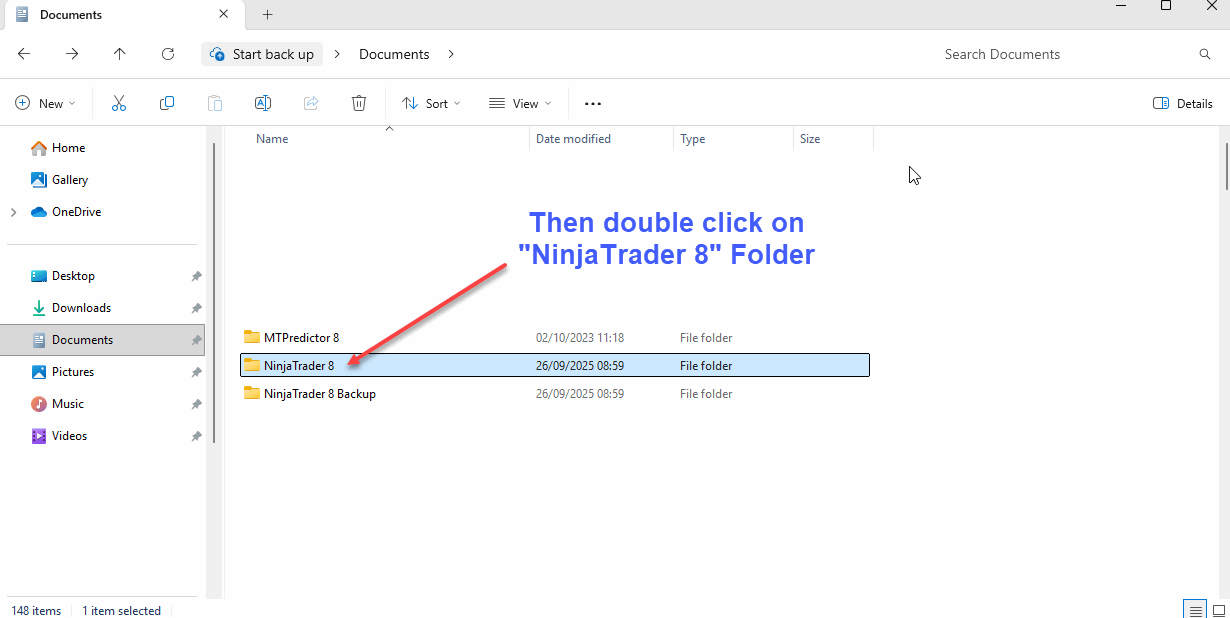The image size is (1230, 618).
Task: Open the Sort dropdown menu
Action: pos(431,103)
